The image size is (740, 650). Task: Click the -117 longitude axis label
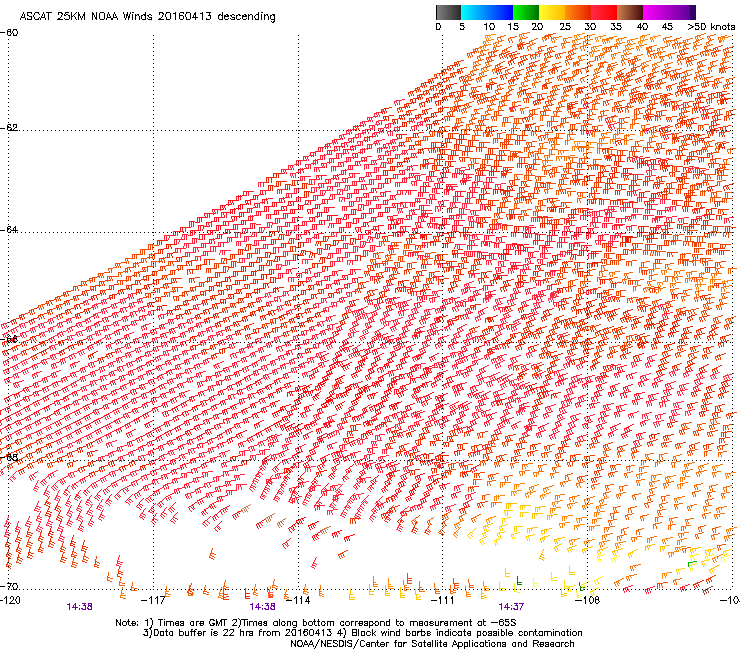153,600
